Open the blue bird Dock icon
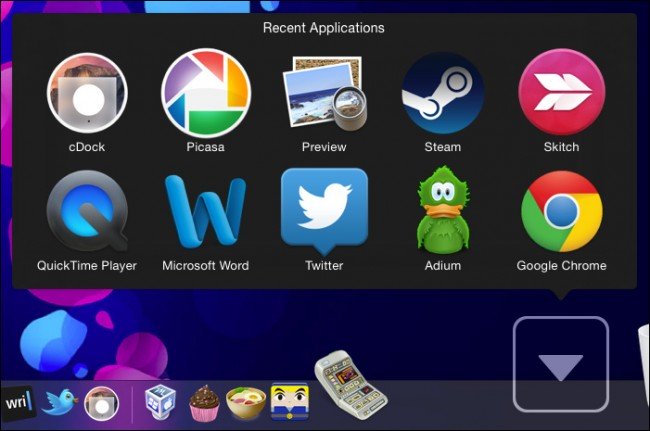650x431 pixels. (59, 402)
